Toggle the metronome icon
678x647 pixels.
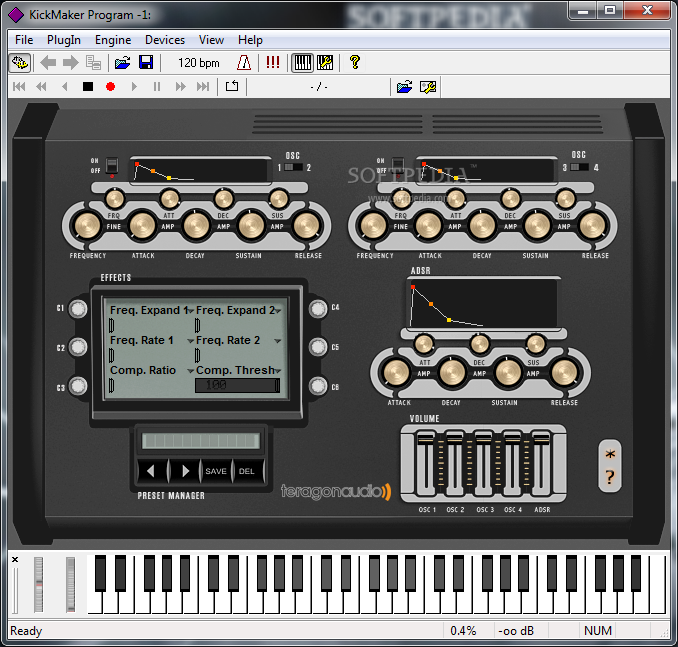244,63
